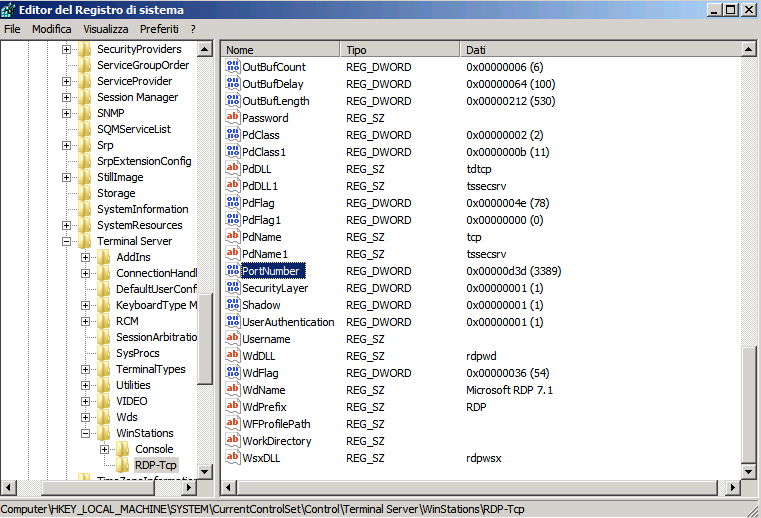Click the Terminal Server folder icon
The width and height of the screenshot is (761, 518).
pyautogui.click(x=85, y=241)
